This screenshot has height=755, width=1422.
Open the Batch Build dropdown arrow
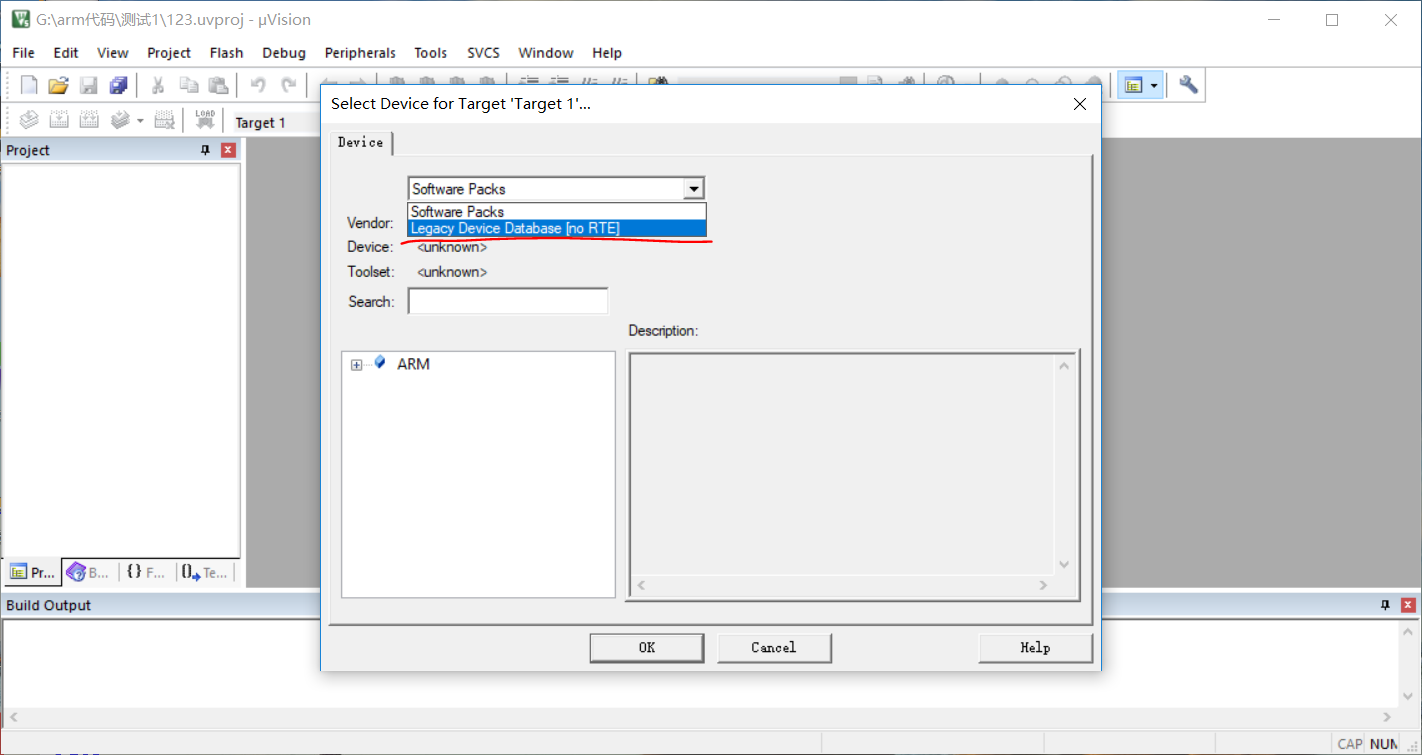pyautogui.click(x=140, y=120)
